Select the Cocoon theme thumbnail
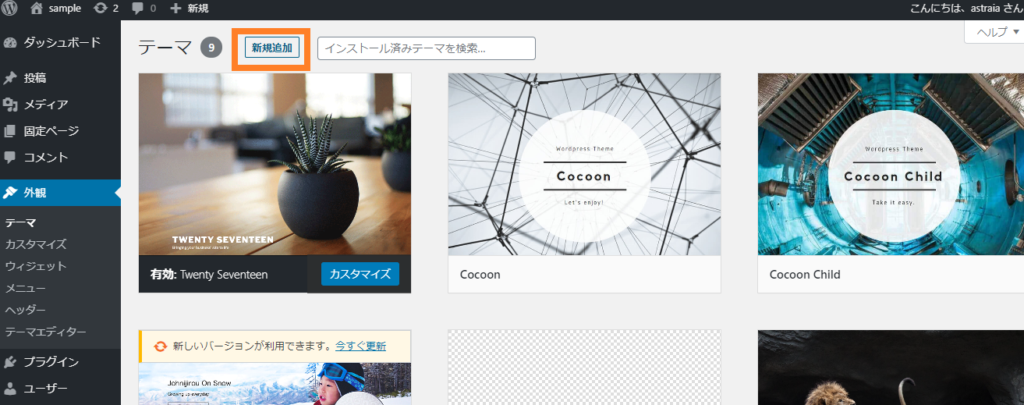Screen dimensions: 1024x405 [x=584, y=164]
